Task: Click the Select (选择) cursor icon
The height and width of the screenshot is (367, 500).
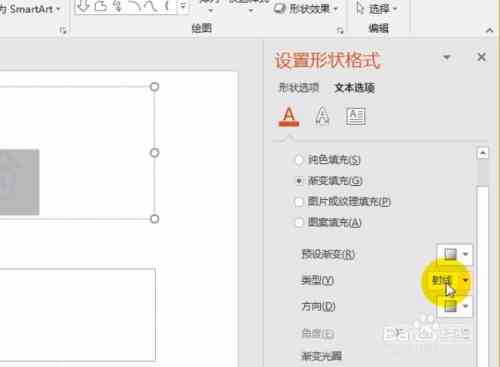Action: 360,8
